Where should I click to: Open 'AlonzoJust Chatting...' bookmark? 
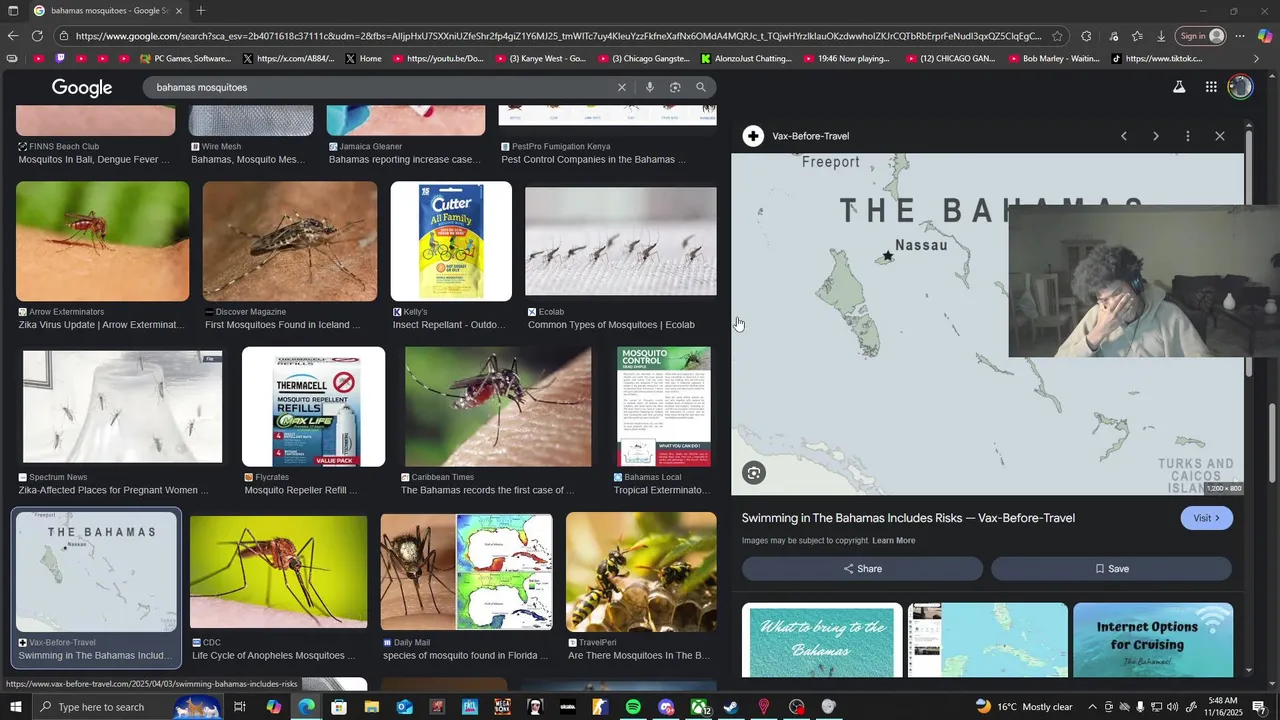coord(746,59)
